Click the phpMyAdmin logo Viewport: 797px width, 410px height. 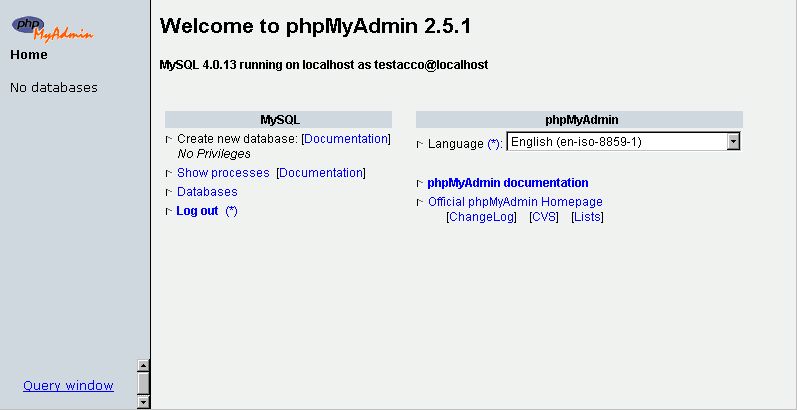52,28
